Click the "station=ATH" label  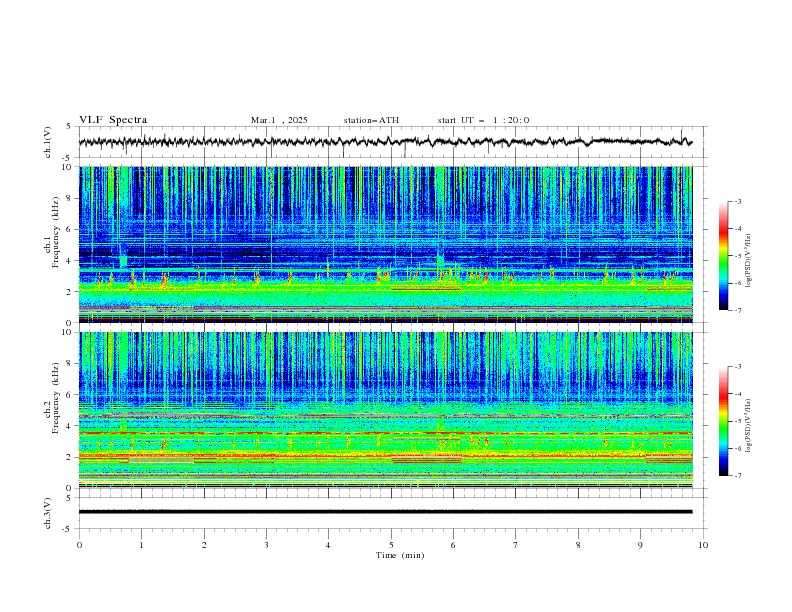[x=371, y=120]
